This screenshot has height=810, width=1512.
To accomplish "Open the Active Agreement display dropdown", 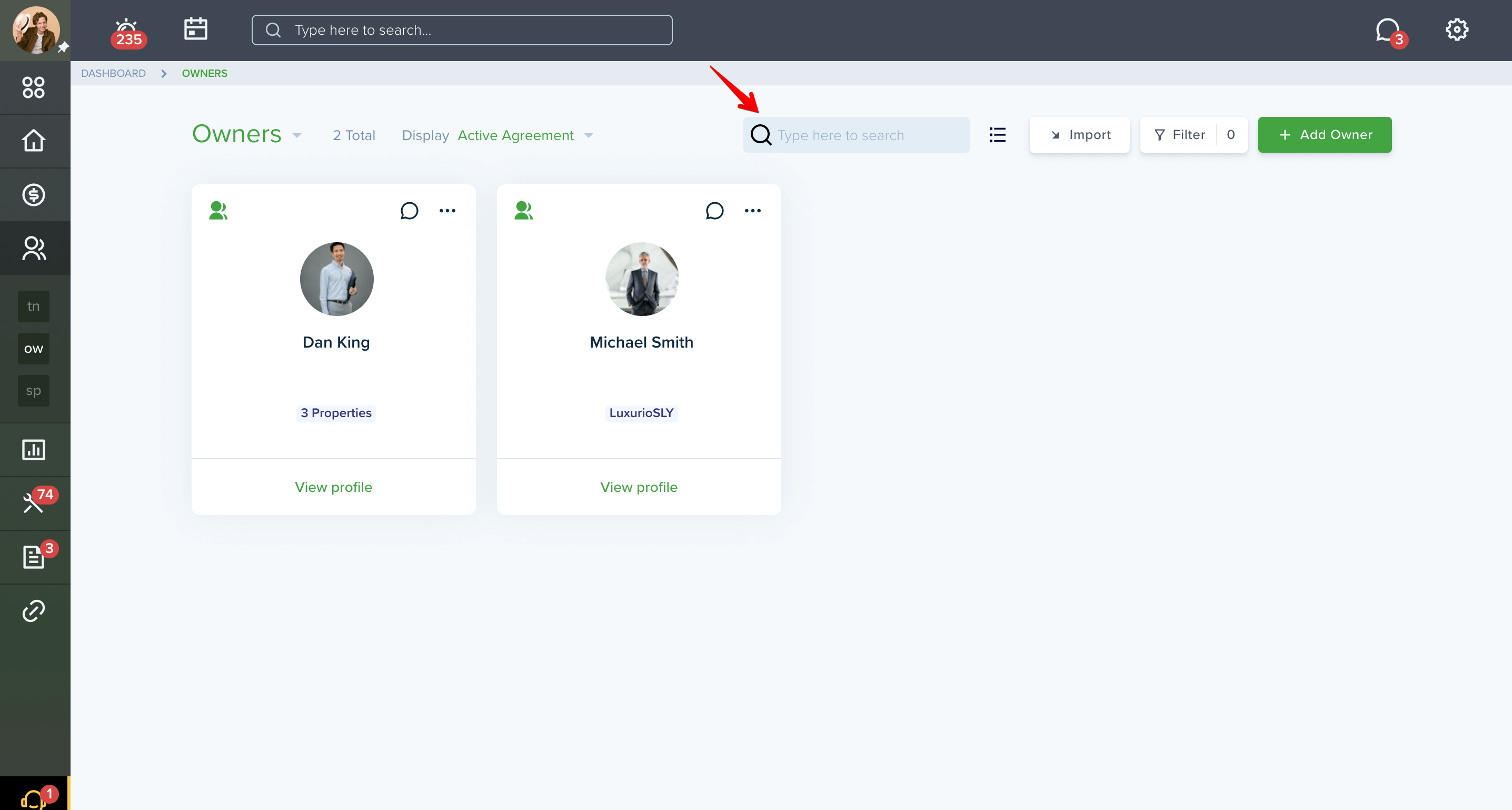I will coord(525,135).
